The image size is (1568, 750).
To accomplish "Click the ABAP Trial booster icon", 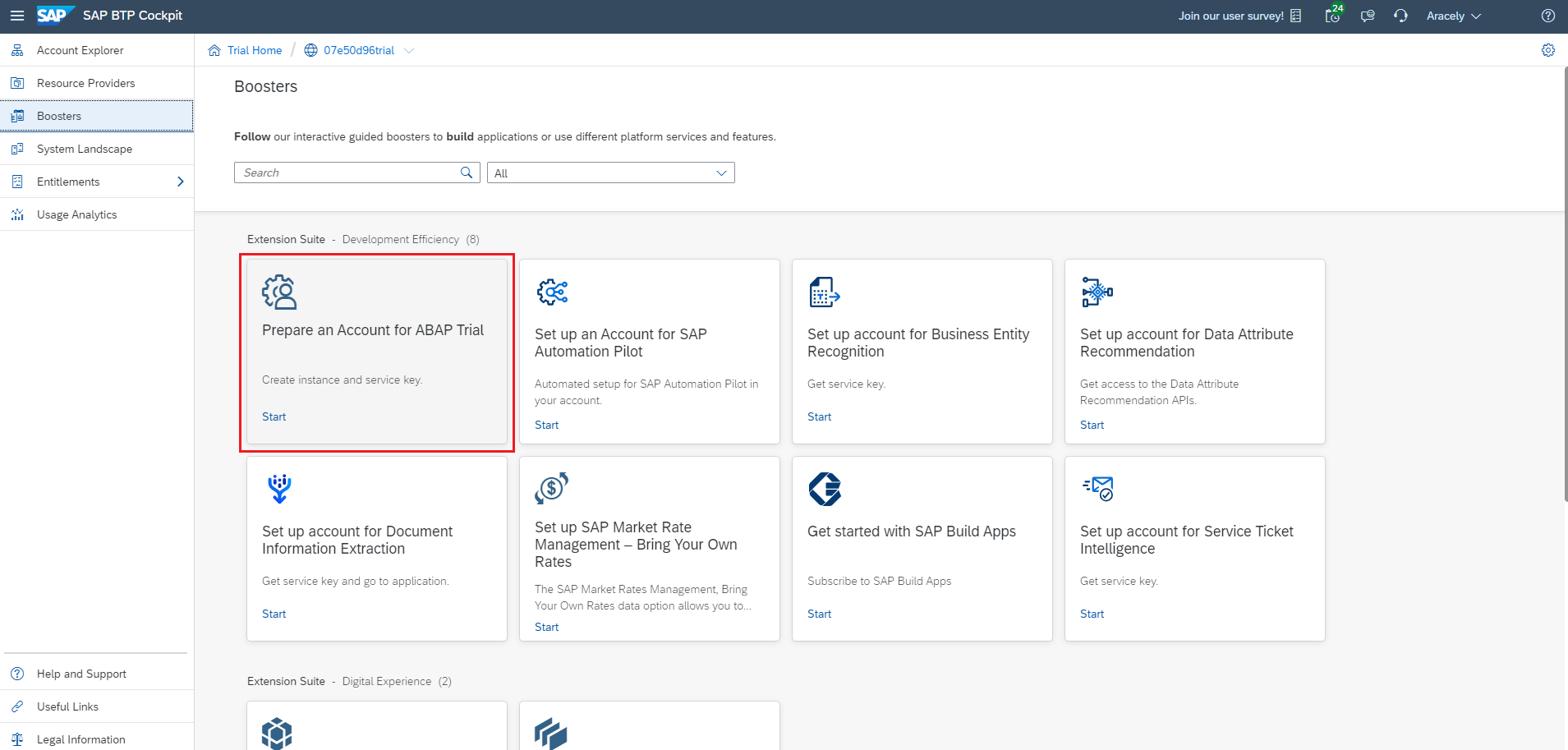I will [x=279, y=292].
